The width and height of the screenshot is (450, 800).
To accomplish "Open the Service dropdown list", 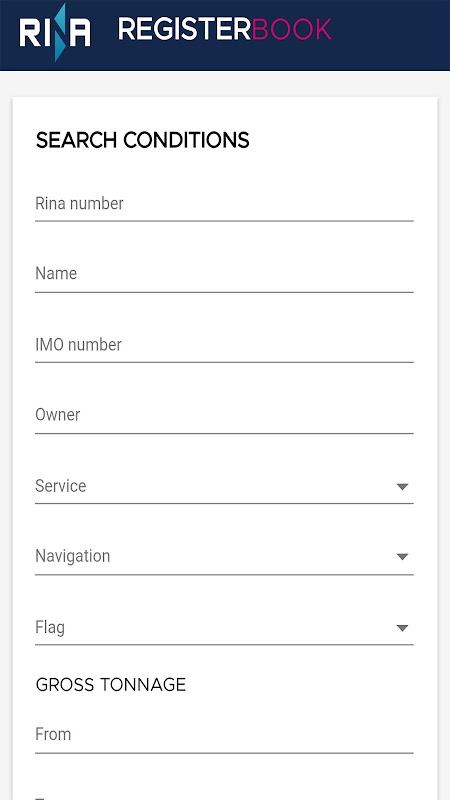I will [224, 487].
